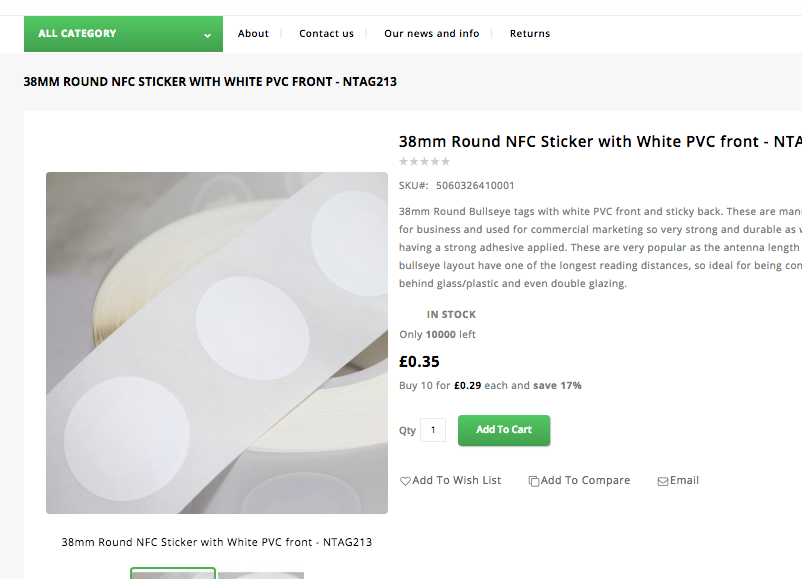Click the grey star rating row
Screen dimensions: 802x579
coord(424,161)
